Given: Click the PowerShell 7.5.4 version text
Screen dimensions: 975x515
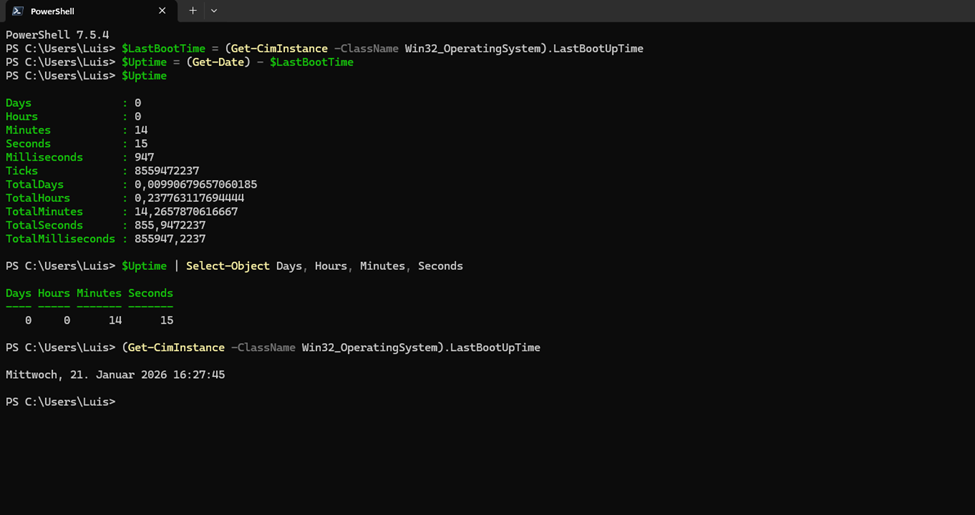Looking at the screenshot, I should [x=57, y=35].
